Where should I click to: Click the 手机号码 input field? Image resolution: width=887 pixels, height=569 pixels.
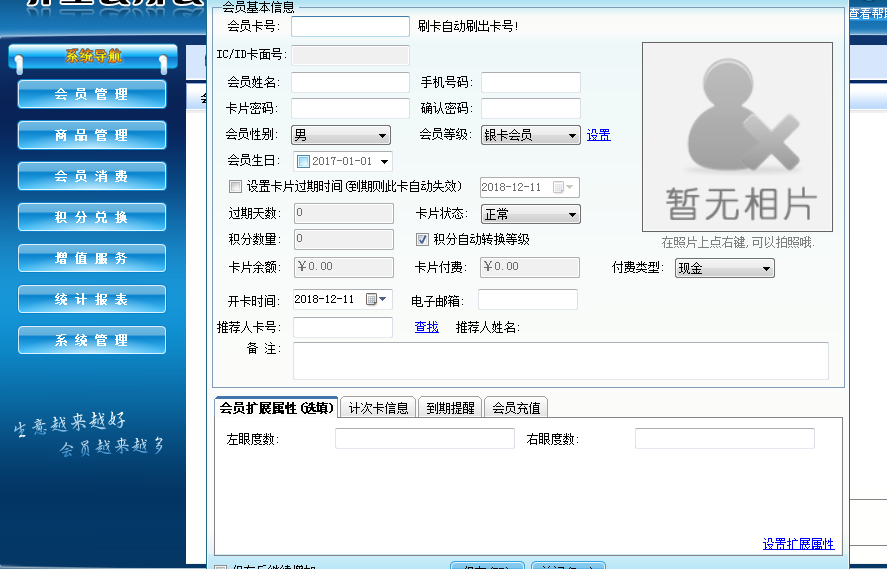click(x=531, y=82)
